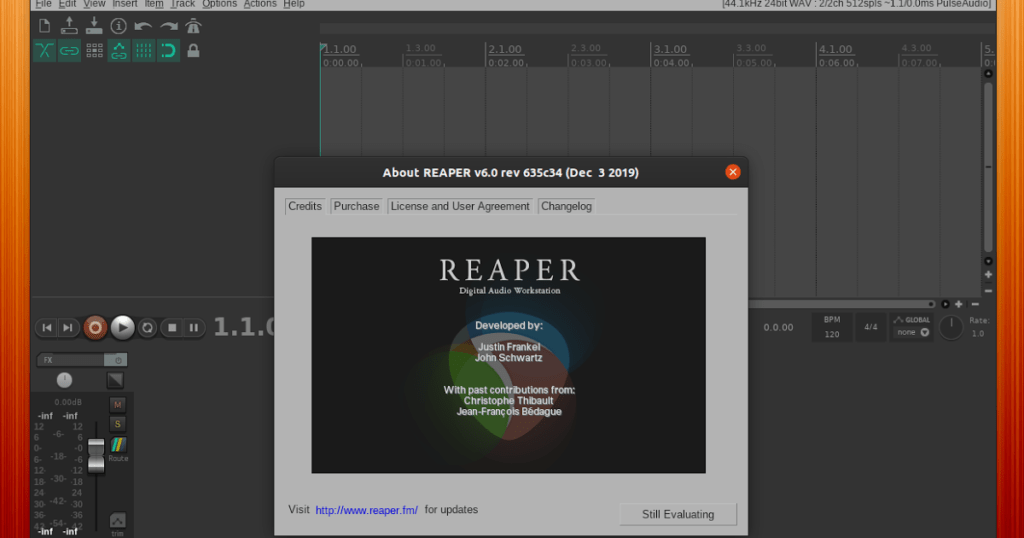The width and height of the screenshot is (1024, 538).
Task: Toggle master FX bypass power icon
Action: (x=117, y=360)
